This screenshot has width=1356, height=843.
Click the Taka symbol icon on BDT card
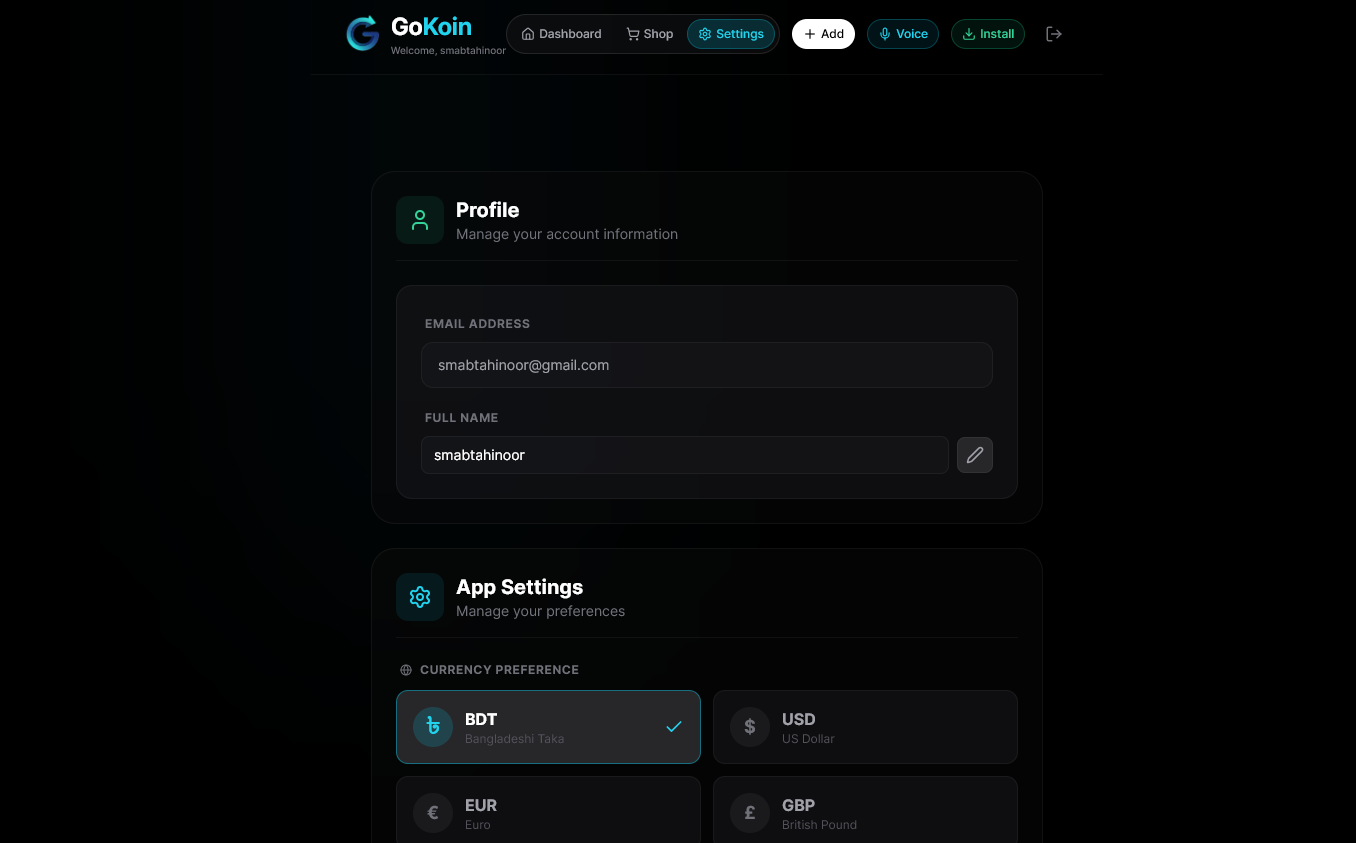432,727
